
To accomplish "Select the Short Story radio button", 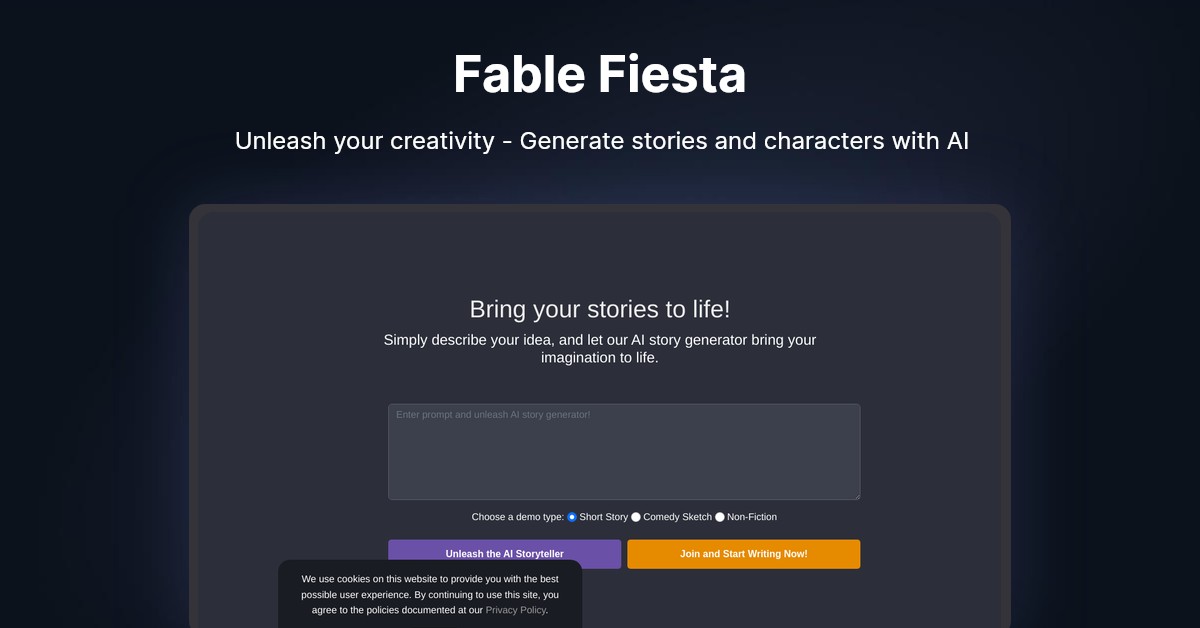I will click(572, 517).
